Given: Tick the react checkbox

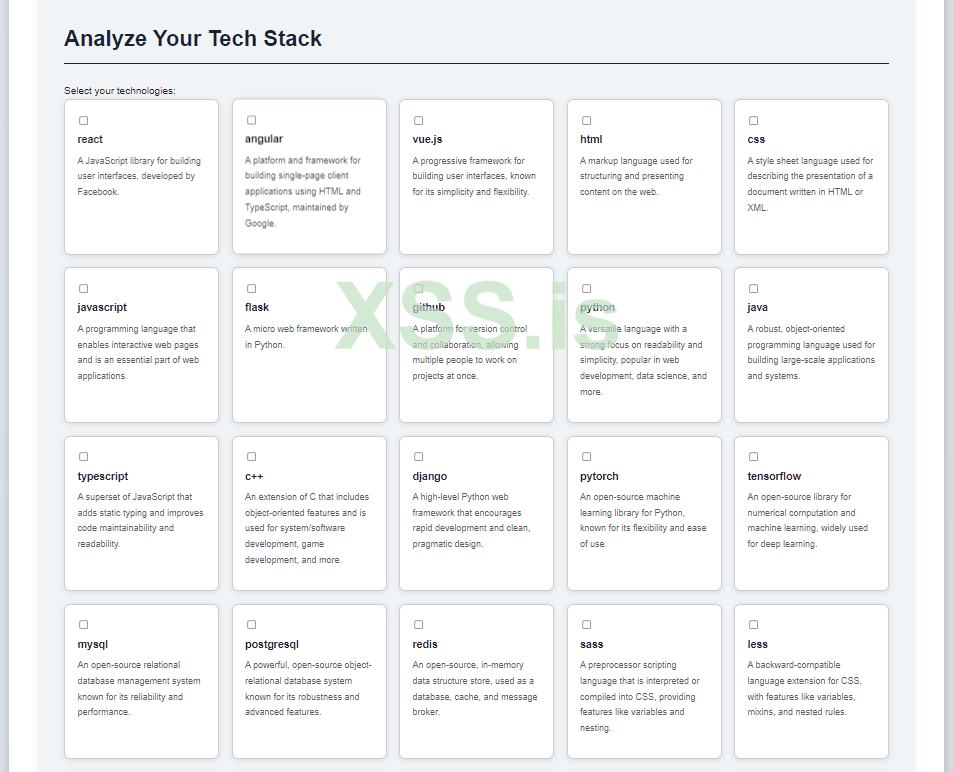Looking at the screenshot, I should click(84, 120).
